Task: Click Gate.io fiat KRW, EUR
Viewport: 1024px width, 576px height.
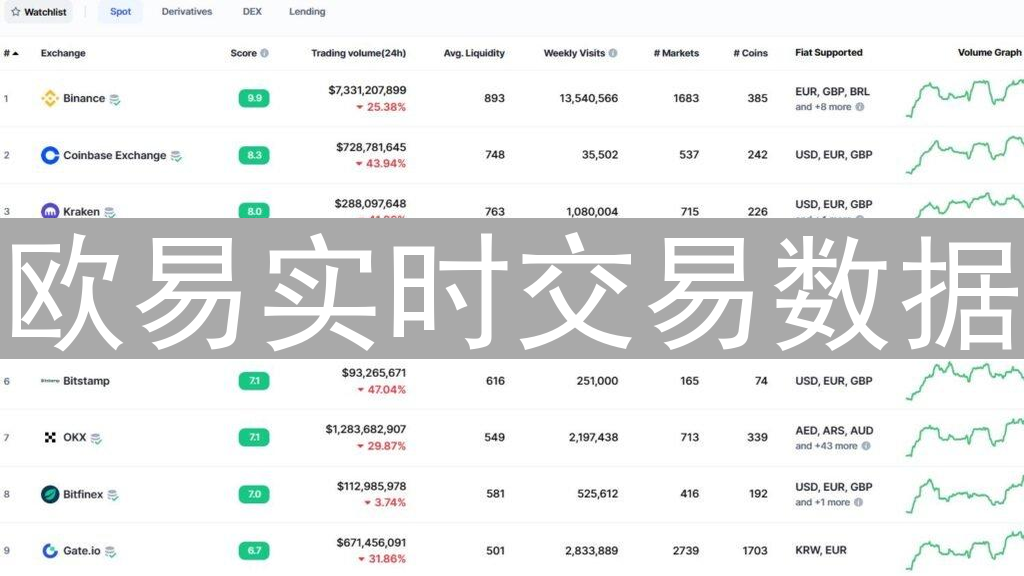Action: 820,550
